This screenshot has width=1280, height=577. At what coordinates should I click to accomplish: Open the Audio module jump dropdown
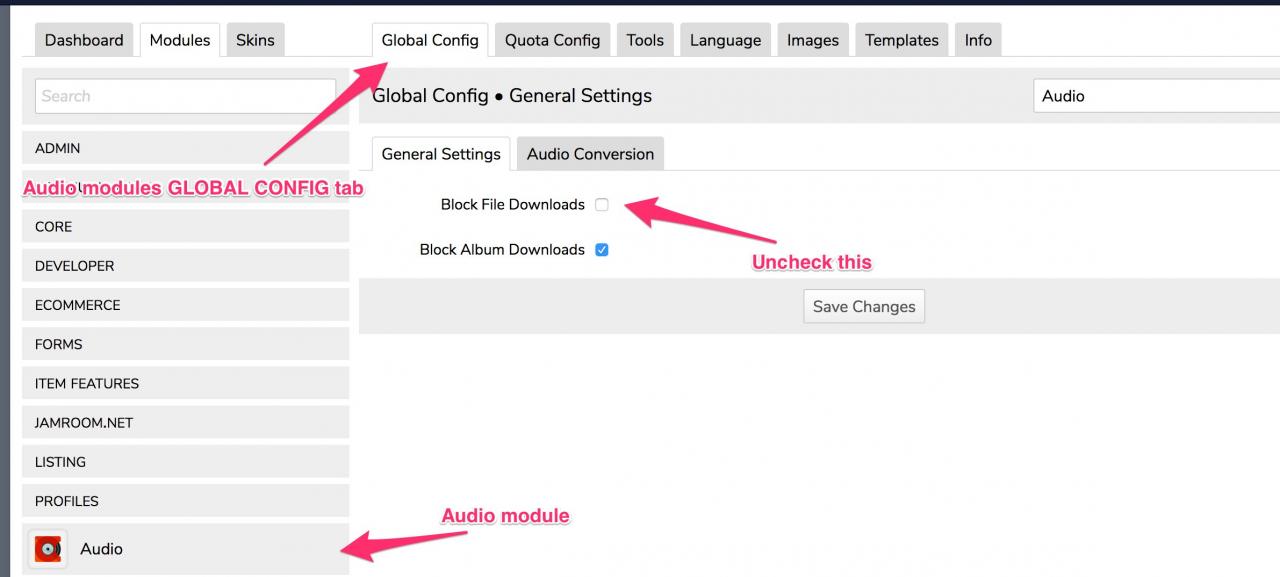click(1156, 96)
